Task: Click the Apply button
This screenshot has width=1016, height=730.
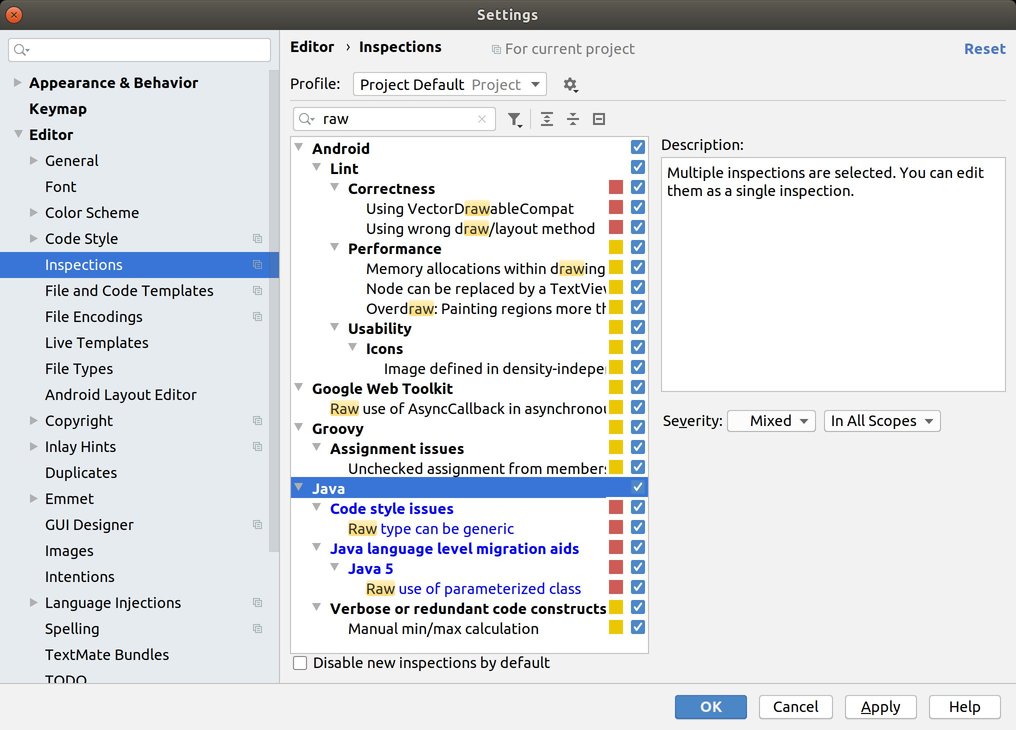Action: [x=880, y=707]
